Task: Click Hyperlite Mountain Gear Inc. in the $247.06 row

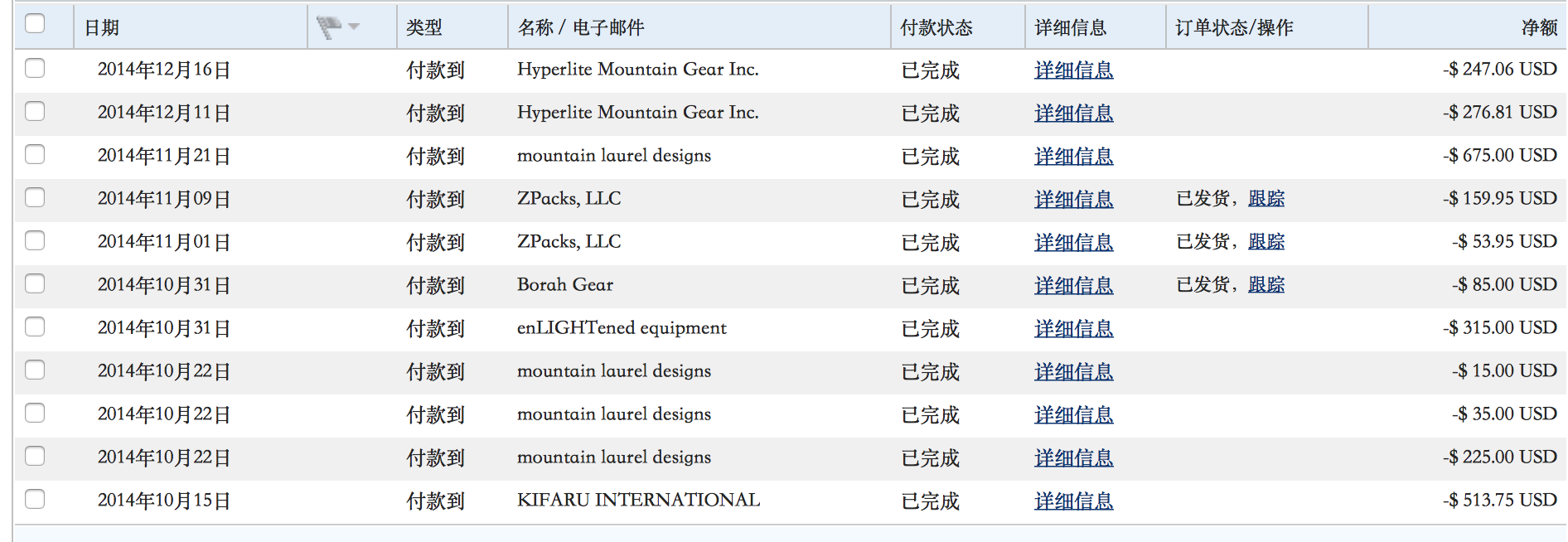Action: pyautogui.click(x=638, y=70)
